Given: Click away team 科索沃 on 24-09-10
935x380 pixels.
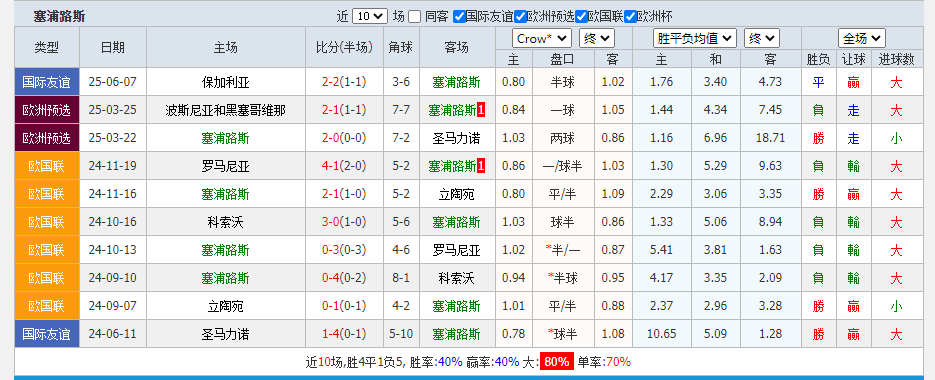Looking at the screenshot, I should click(456, 278).
